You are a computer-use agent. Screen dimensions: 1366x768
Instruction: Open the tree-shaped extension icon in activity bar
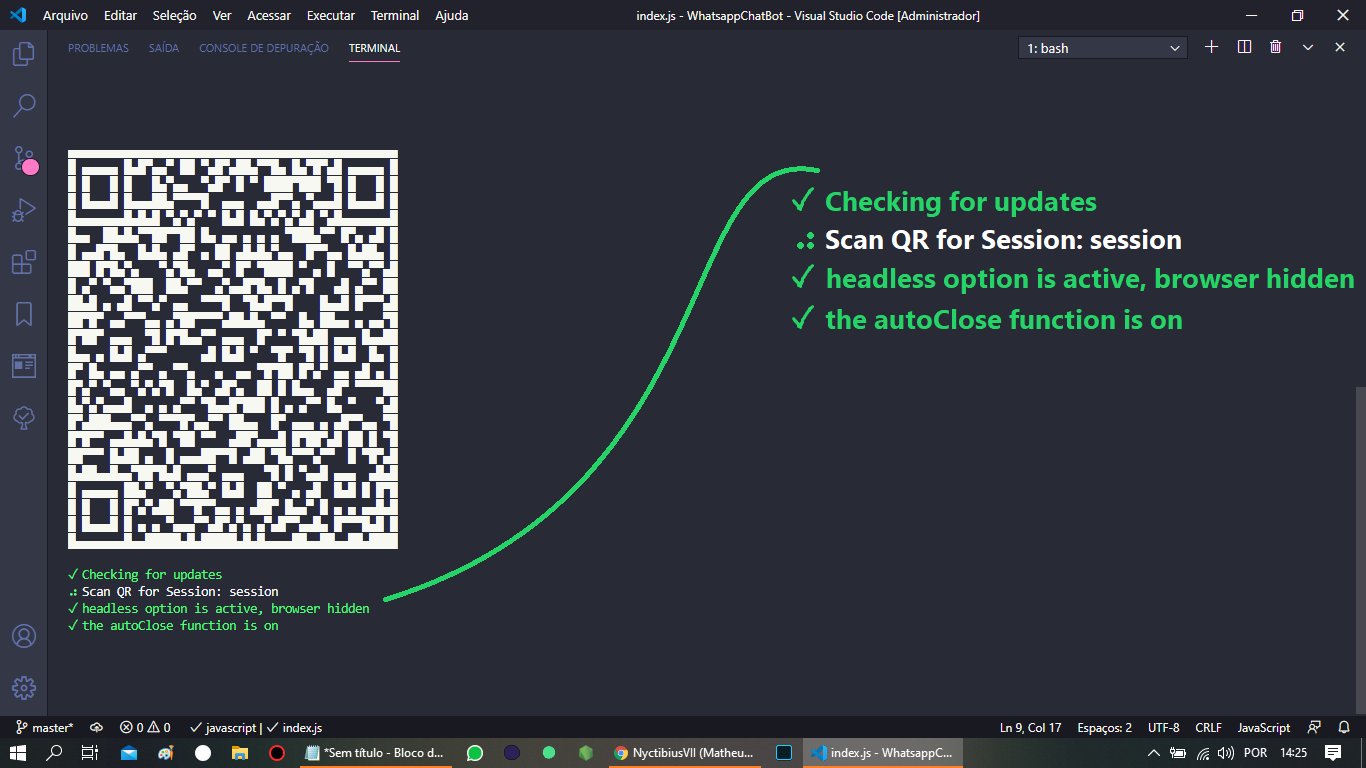24,418
